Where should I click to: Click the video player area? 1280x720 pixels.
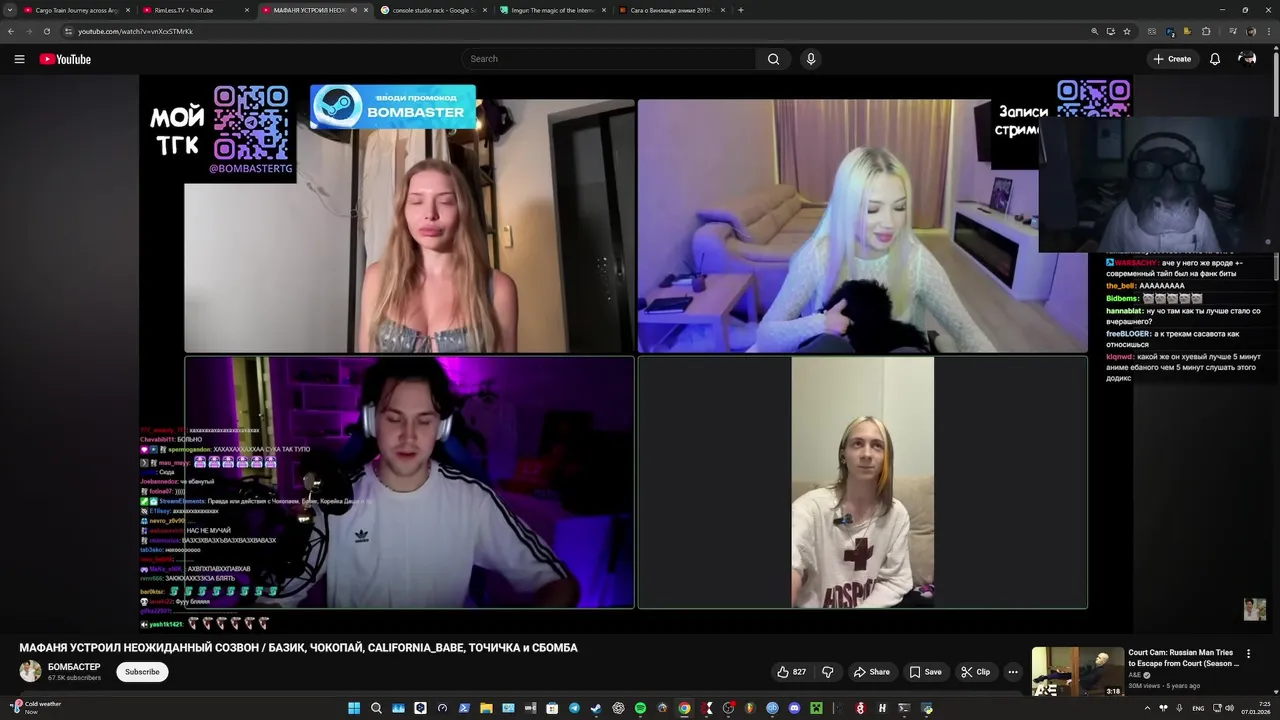click(x=636, y=353)
